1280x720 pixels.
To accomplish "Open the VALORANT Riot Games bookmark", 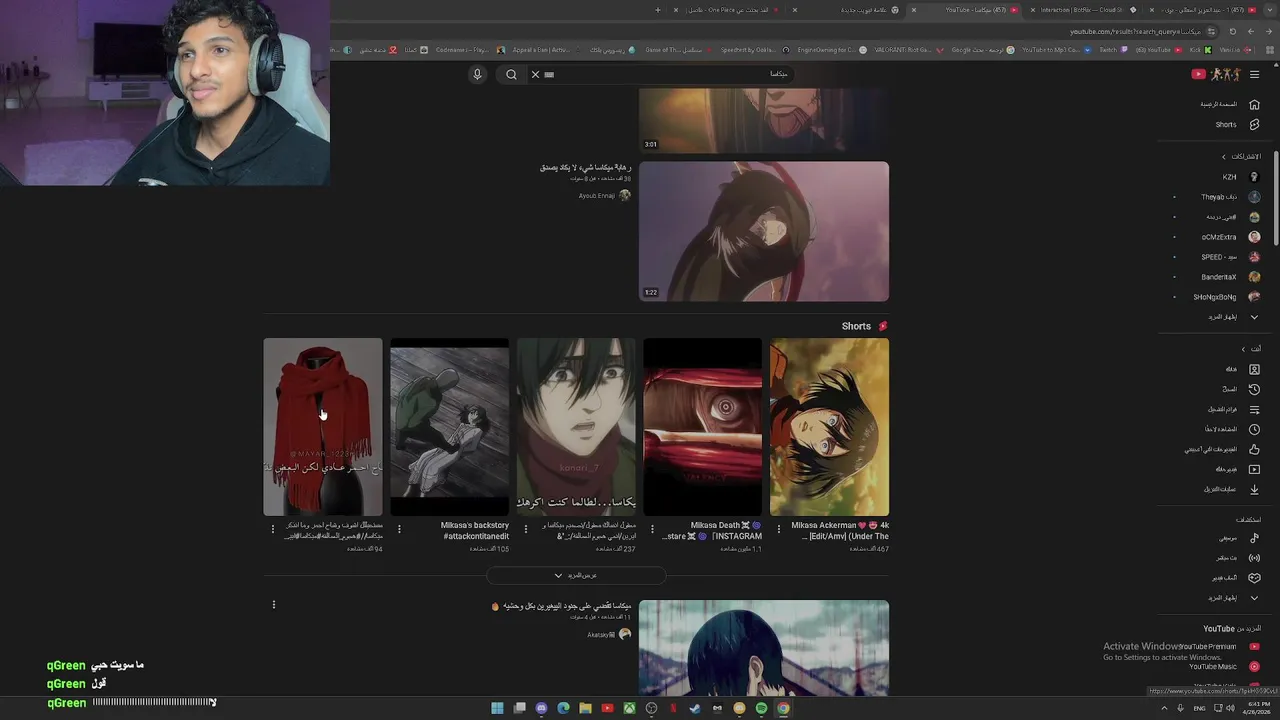I will click(908, 50).
